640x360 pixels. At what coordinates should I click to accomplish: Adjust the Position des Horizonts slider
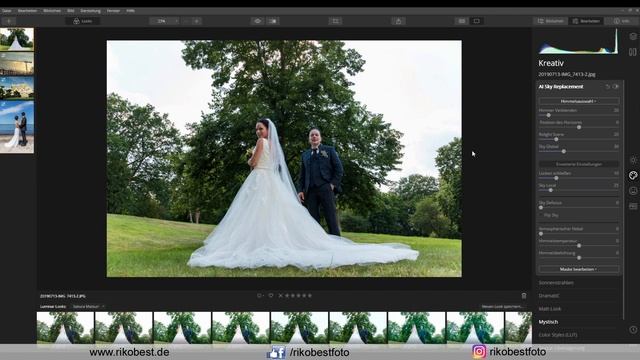point(579,127)
